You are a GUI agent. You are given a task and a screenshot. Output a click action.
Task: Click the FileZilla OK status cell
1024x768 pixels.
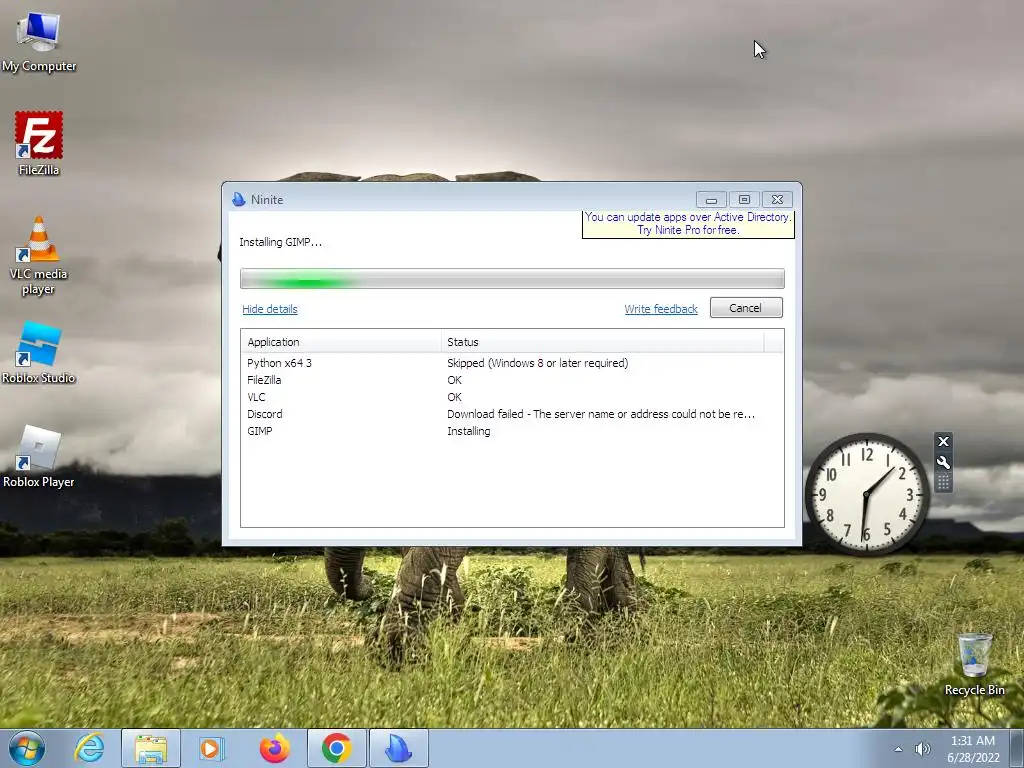[x=455, y=380]
